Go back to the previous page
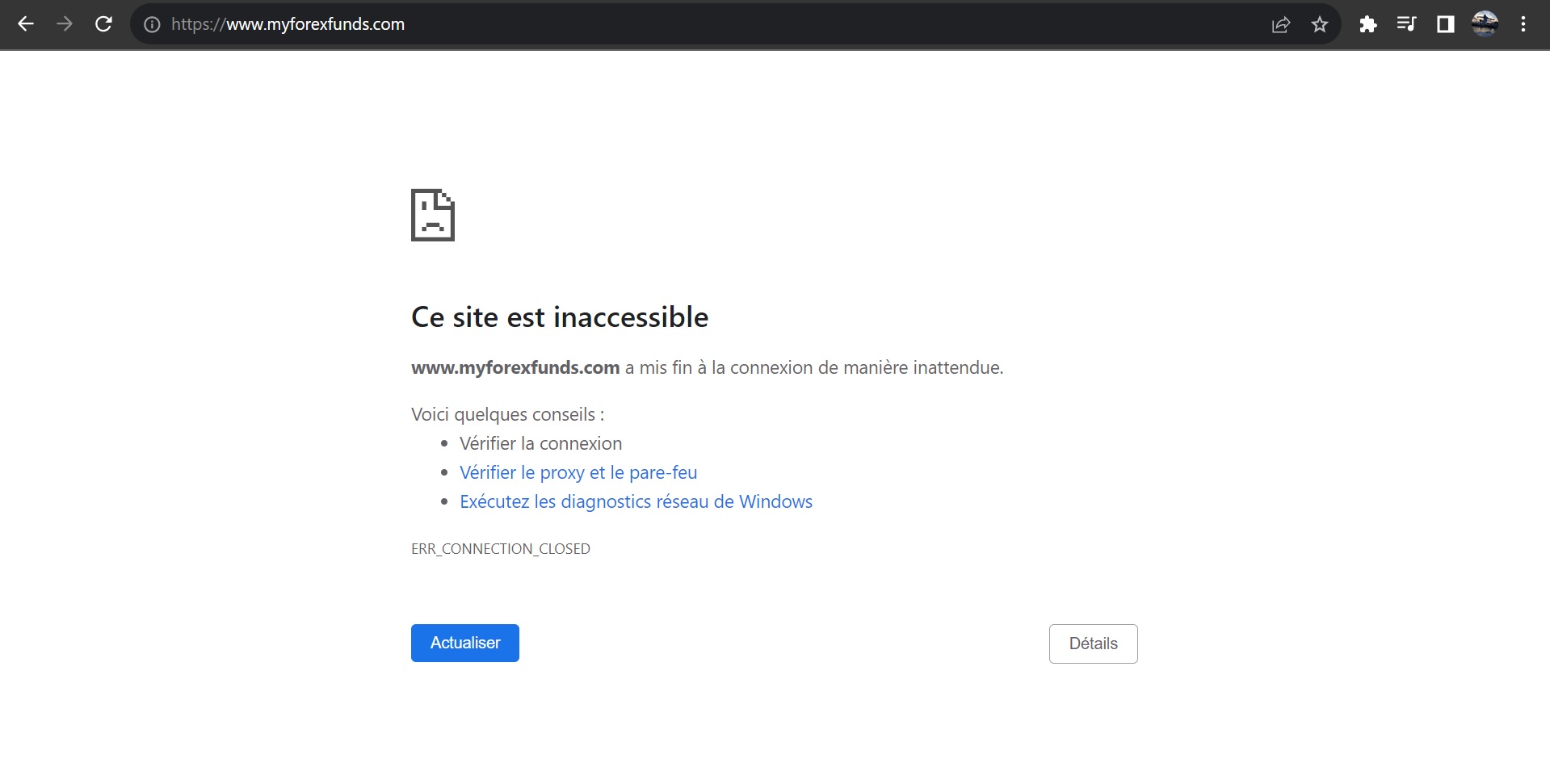The width and height of the screenshot is (1550, 784). coord(26,24)
